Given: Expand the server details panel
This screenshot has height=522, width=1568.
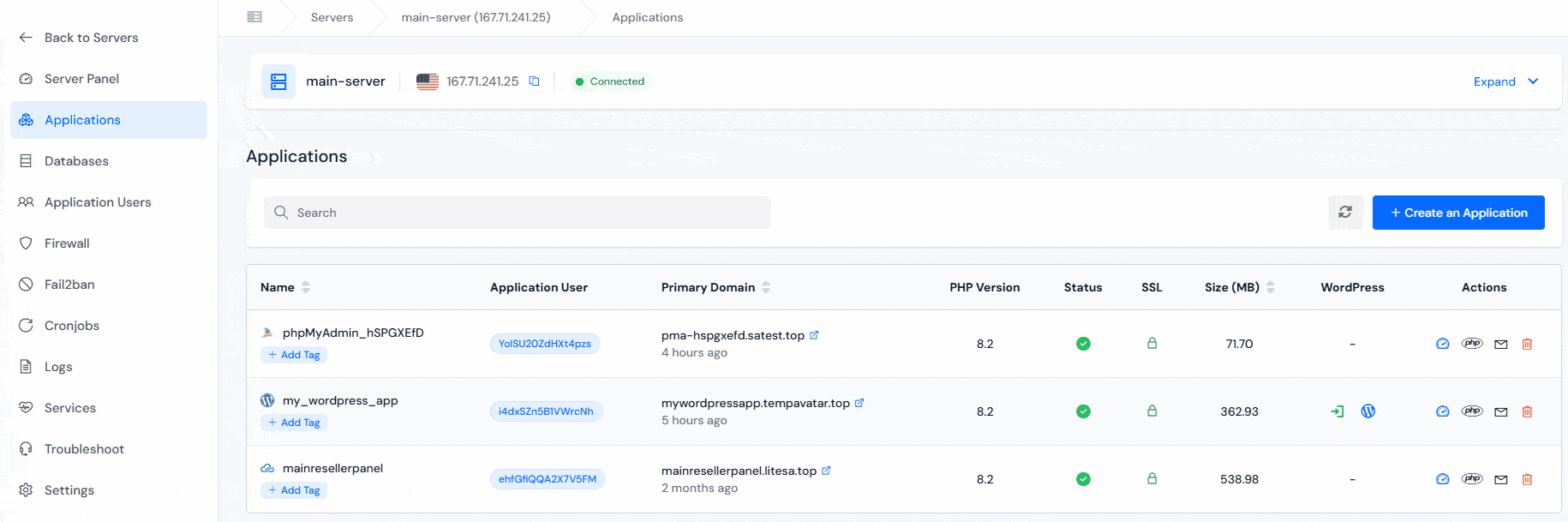Looking at the screenshot, I should [x=1506, y=81].
